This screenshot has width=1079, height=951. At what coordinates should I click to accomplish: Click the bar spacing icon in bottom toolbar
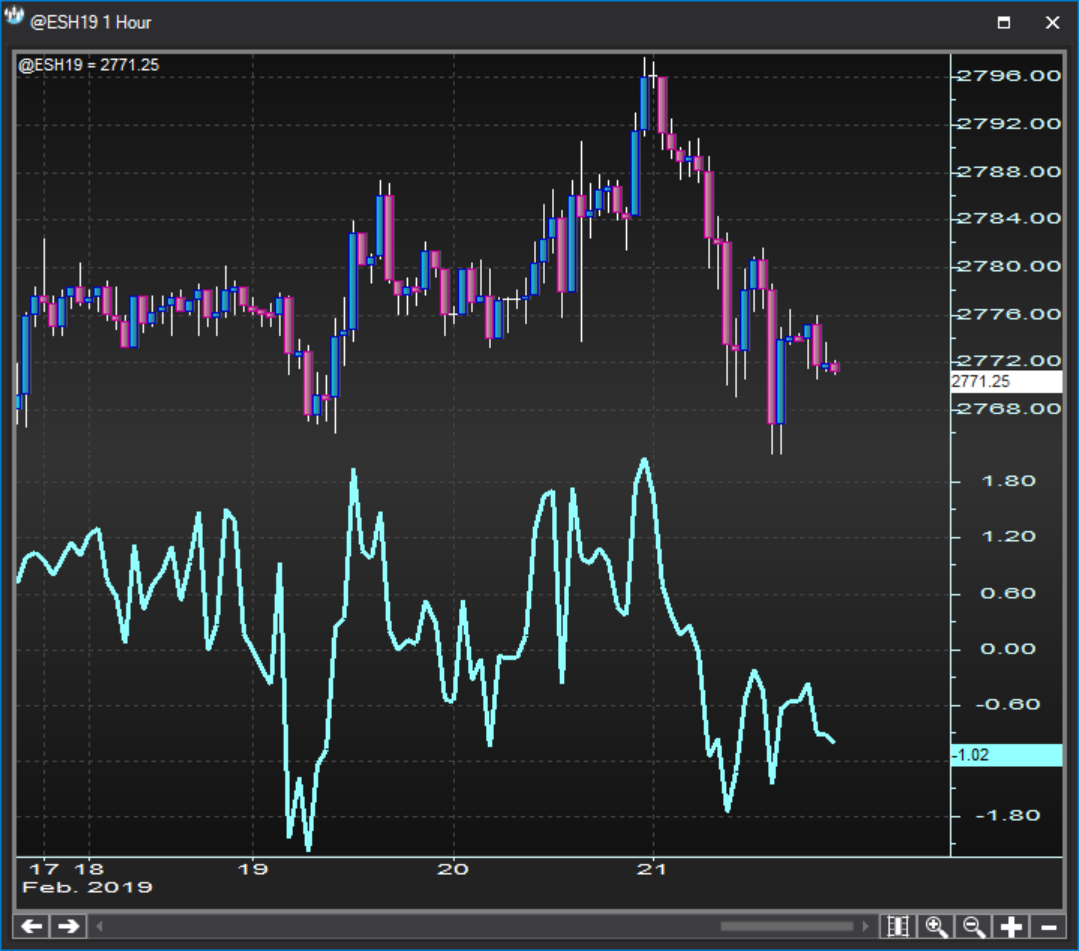coord(899,926)
